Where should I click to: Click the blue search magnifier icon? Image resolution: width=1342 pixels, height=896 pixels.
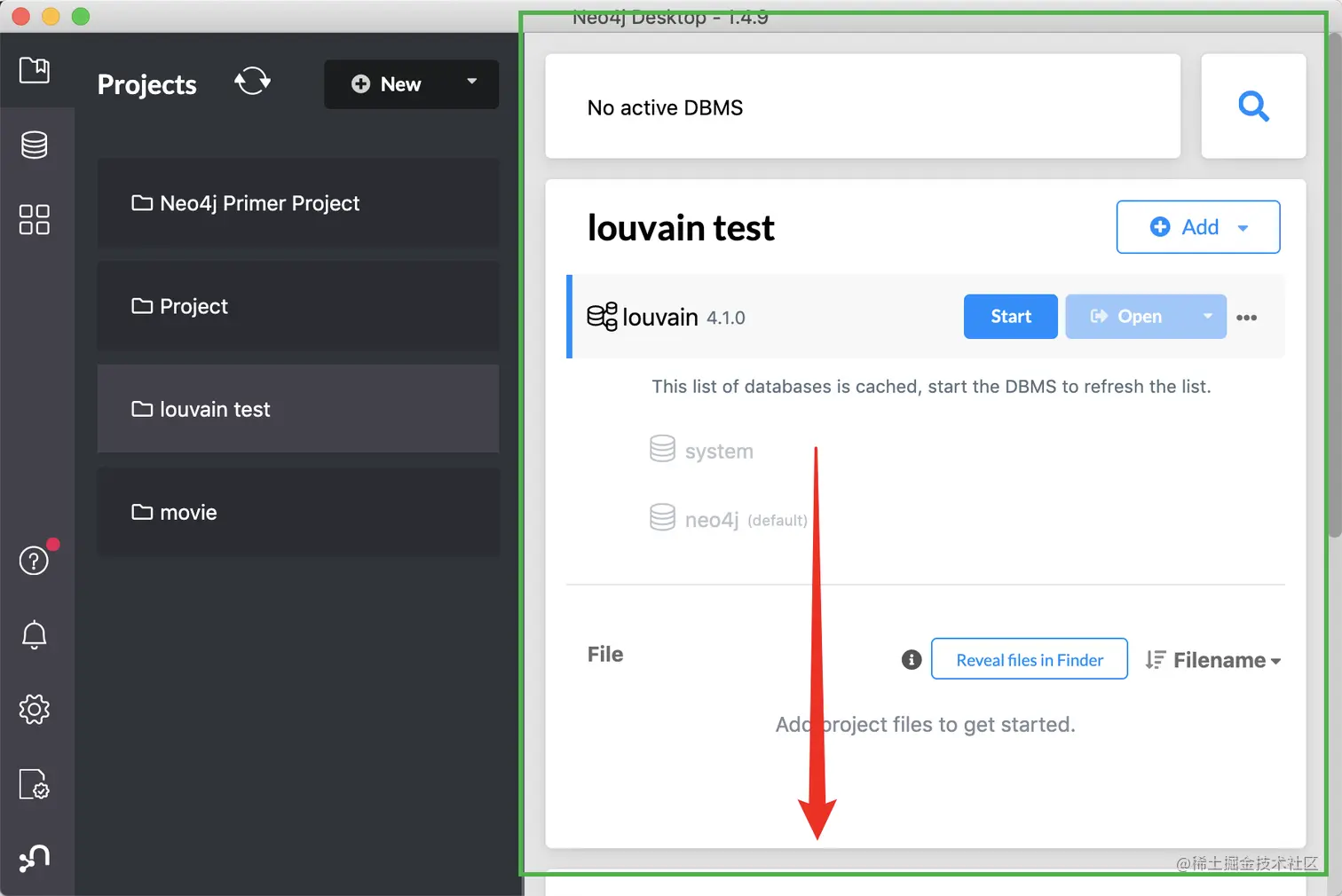coord(1253,106)
